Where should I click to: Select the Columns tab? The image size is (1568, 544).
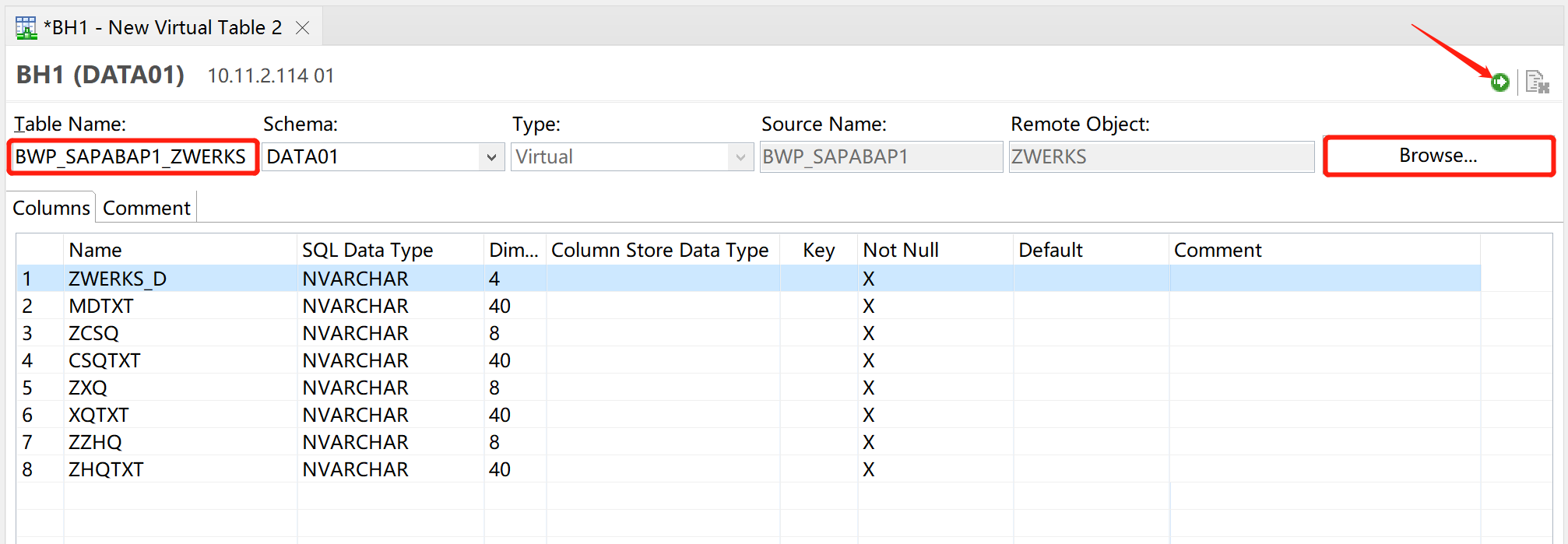tap(51, 208)
